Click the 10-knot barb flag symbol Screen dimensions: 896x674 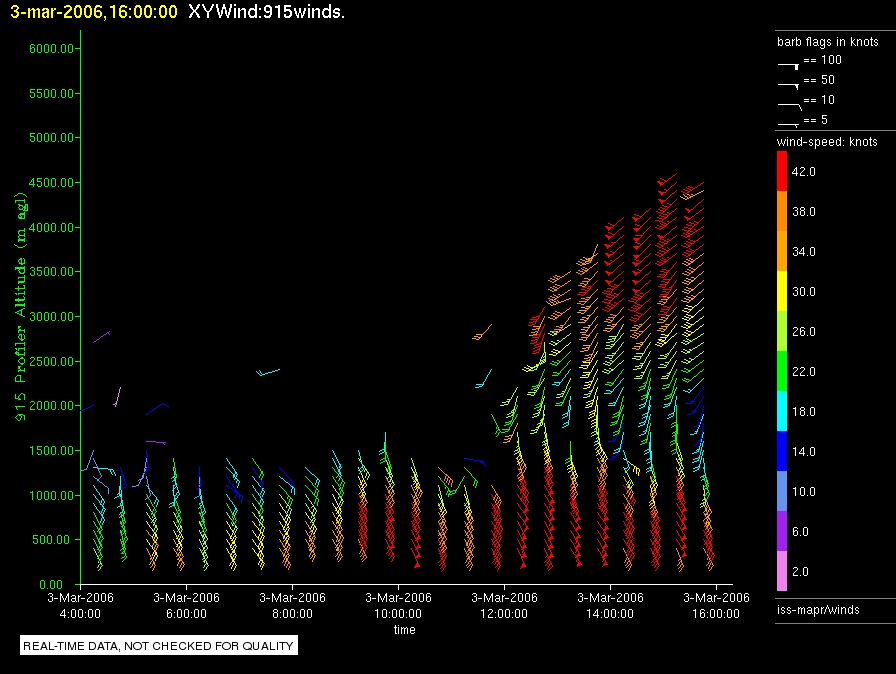coord(789,103)
